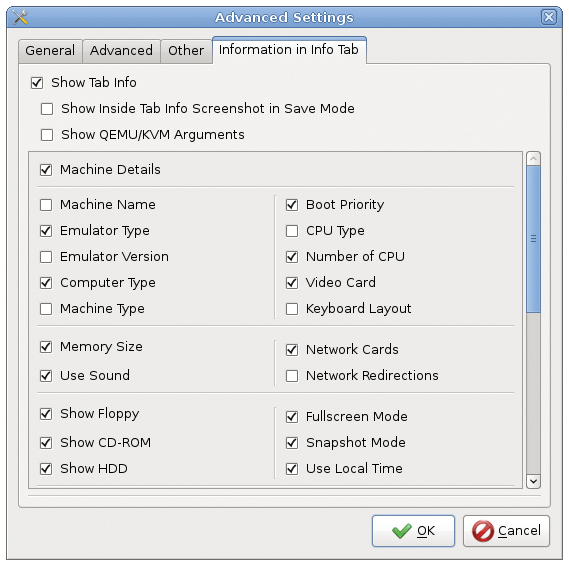Click the red Cancel button
Image resolution: width=569 pixels, height=566 pixels.
tap(506, 530)
